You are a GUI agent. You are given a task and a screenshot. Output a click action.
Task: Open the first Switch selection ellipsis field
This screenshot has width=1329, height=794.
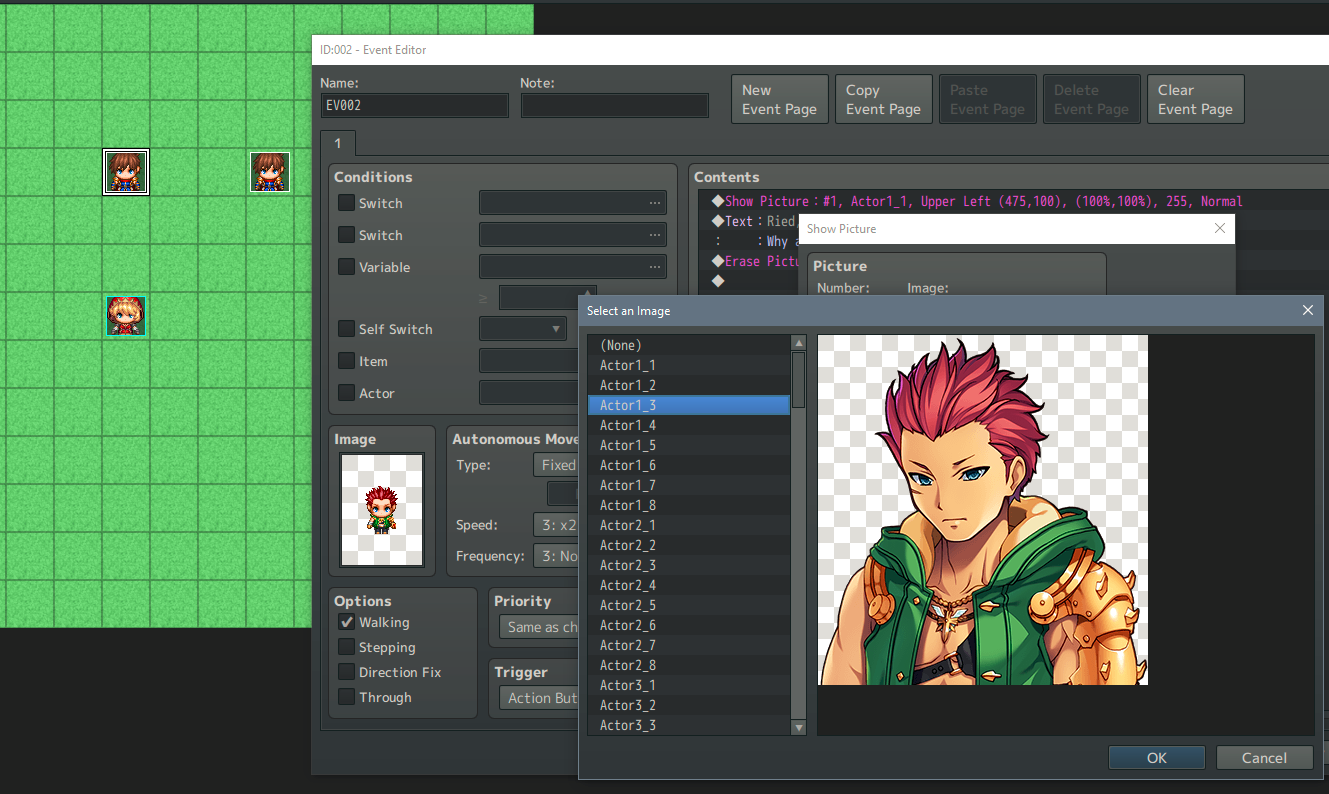[572, 203]
